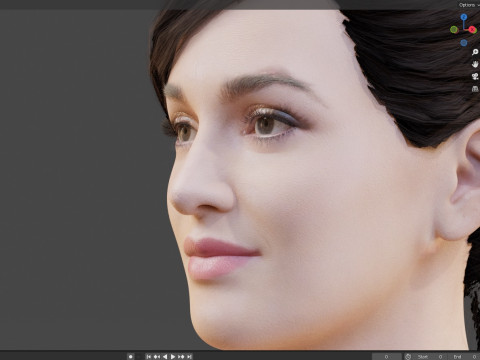Click the red X axis gizmo handle
Viewport: 480px width, 360px height.
(472, 30)
